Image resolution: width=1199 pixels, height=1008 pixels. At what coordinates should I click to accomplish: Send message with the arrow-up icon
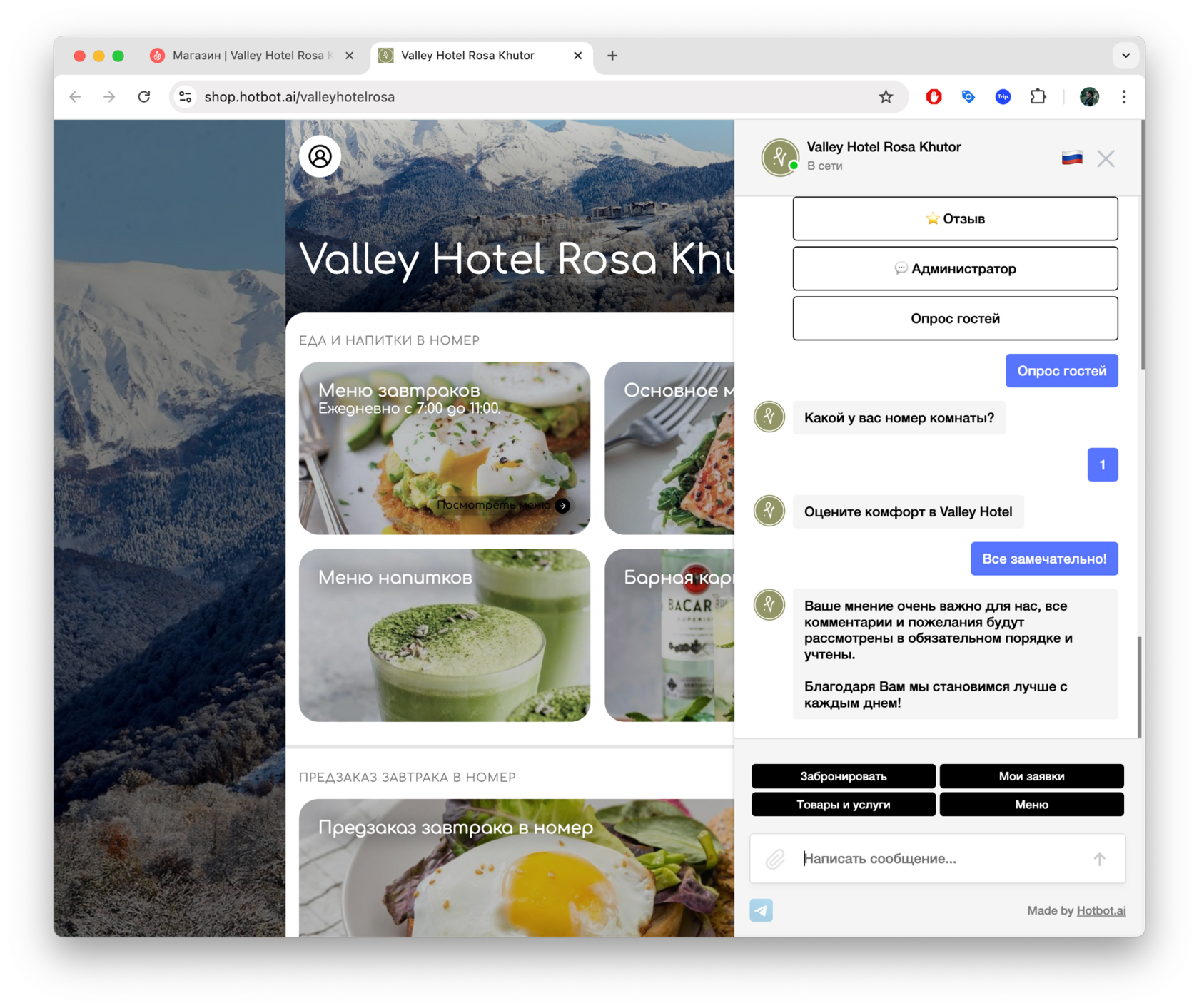(x=1099, y=859)
